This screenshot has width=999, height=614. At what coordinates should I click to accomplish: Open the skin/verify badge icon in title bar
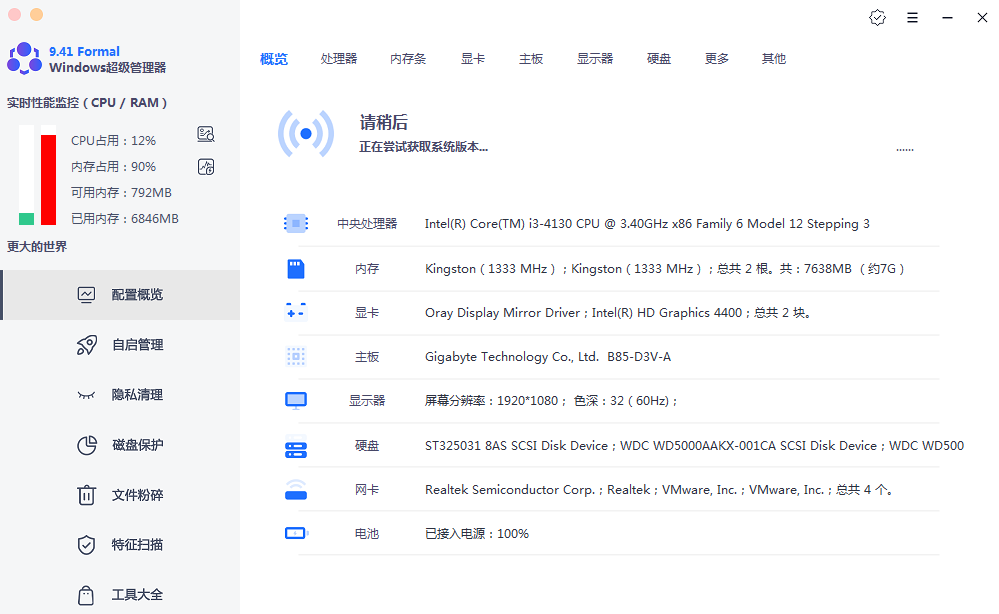pos(877,18)
